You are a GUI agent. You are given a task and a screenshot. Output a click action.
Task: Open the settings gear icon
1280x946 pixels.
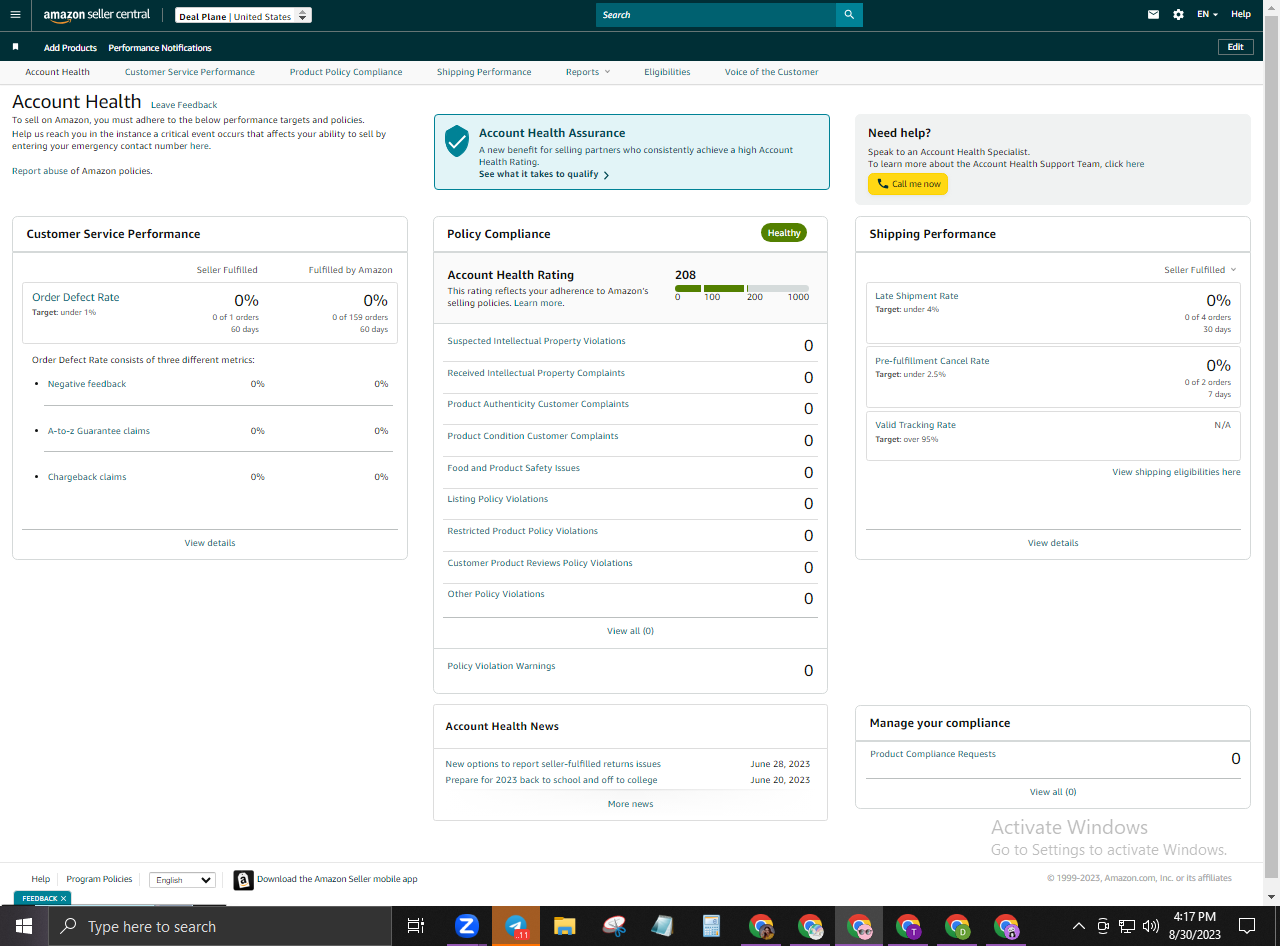click(1178, 15)
